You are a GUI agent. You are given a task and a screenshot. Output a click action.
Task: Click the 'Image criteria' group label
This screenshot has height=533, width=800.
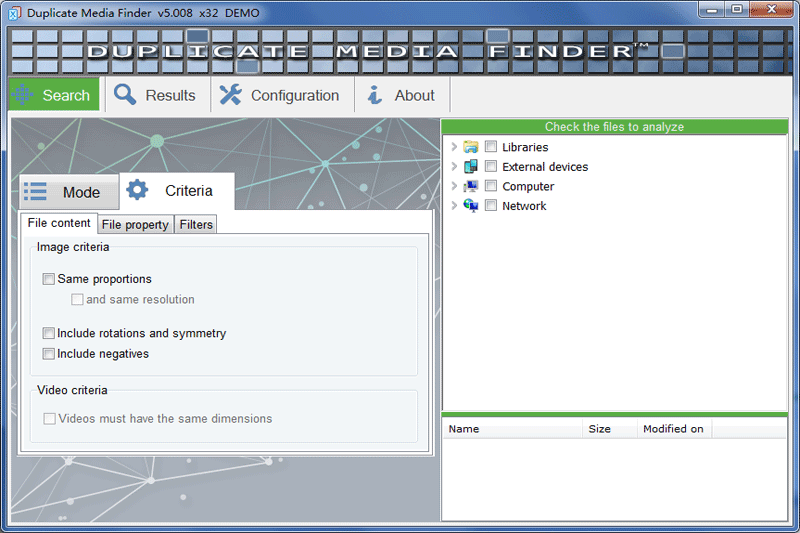pyautogui.click(x=73, y=247)
